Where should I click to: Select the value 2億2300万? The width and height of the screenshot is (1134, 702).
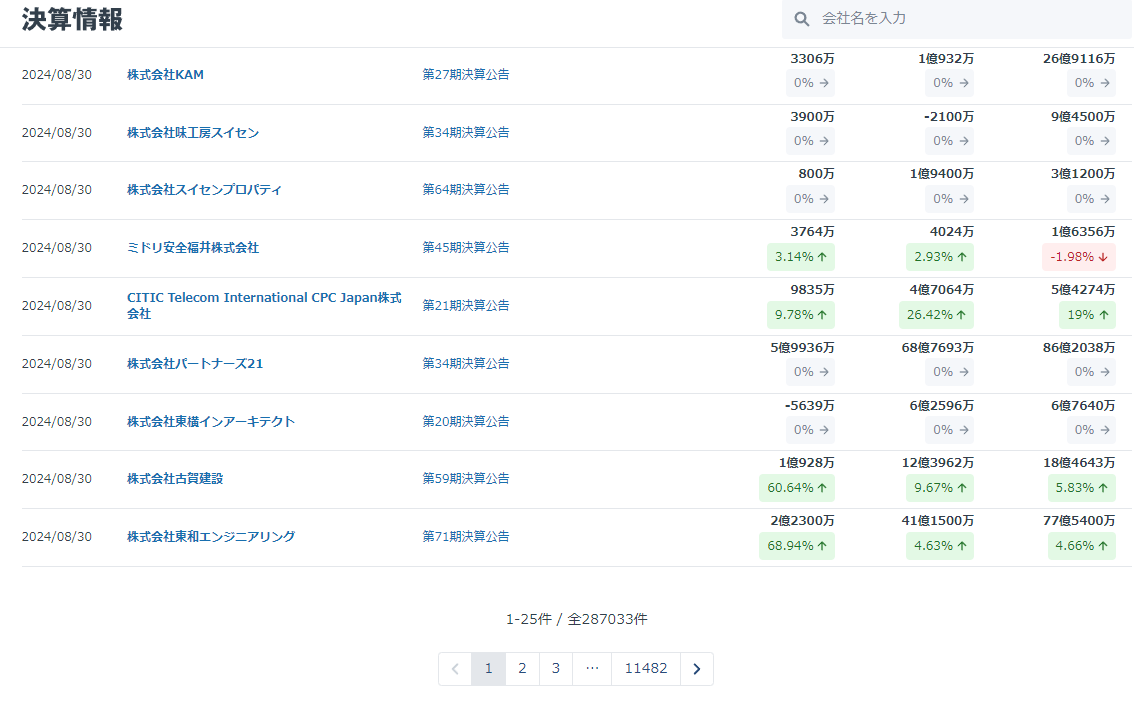pyautogui.click(x=803, y=521)
